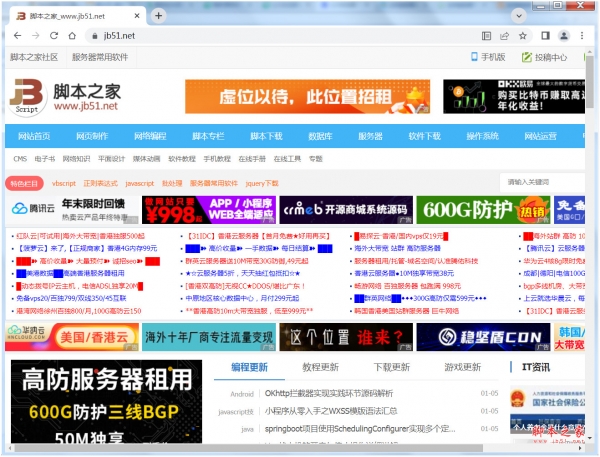Select 服务器 in nav bar
Image resolution: width=600 pixels, height=457 pixels.
370,136
